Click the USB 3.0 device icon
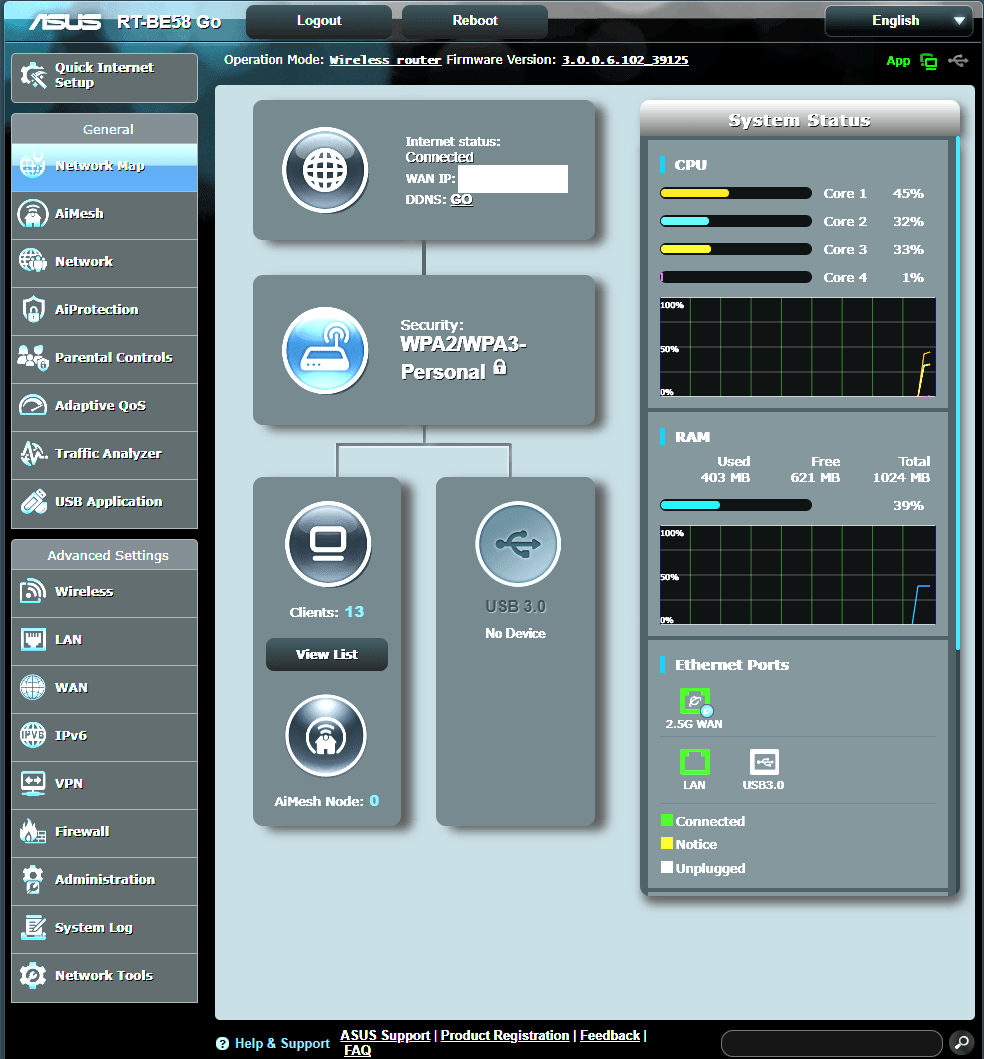 [517, 543]
